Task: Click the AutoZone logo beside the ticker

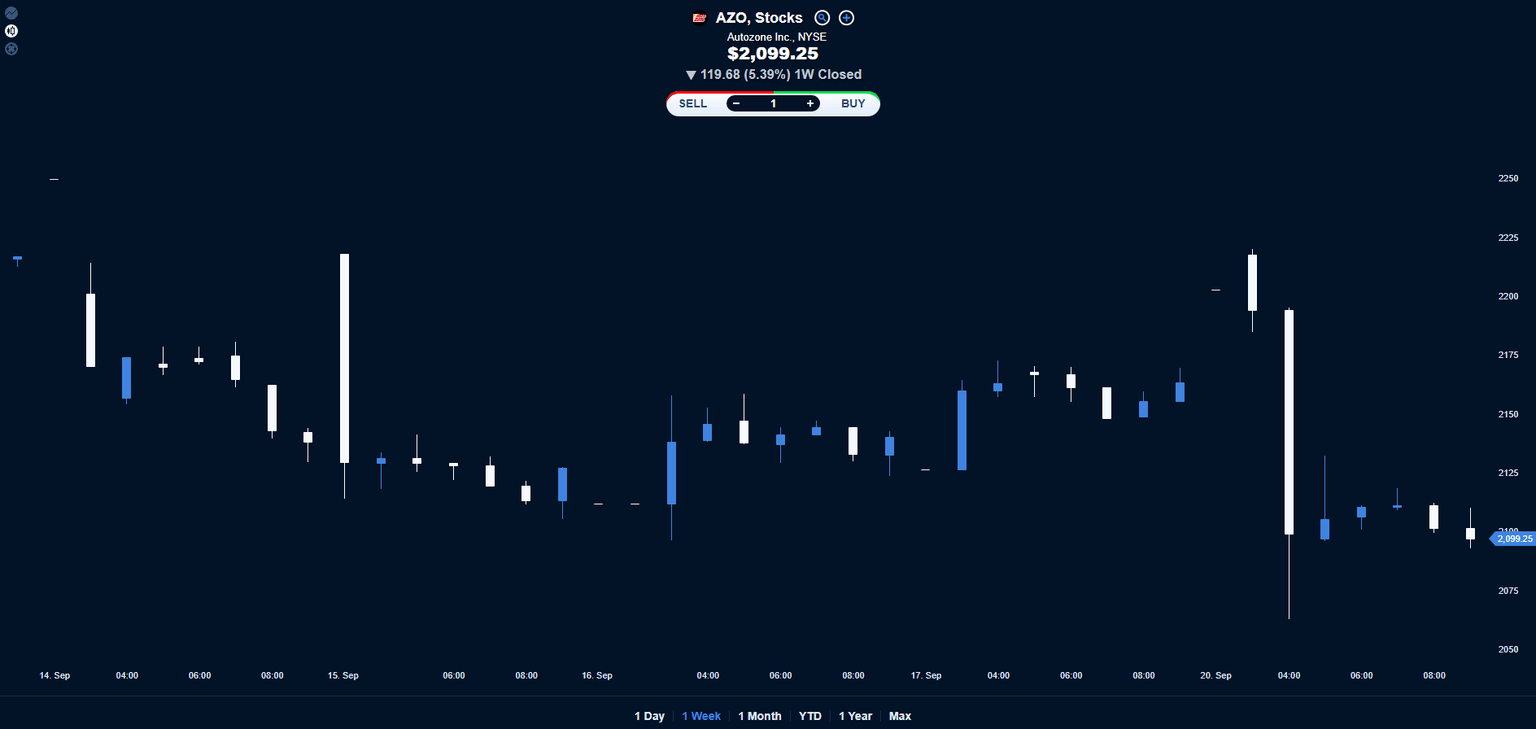Action: click(700, 17)
